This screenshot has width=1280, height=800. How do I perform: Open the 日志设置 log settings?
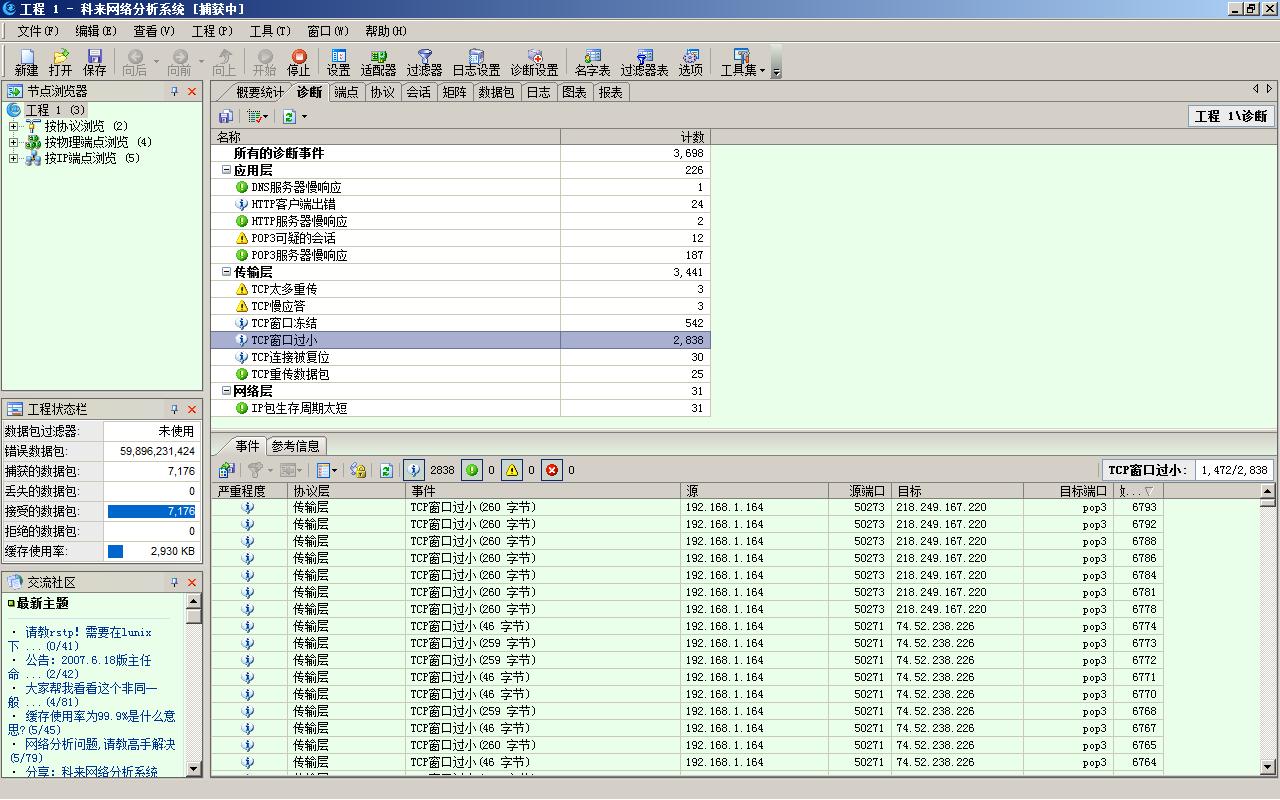click(476, 62)
